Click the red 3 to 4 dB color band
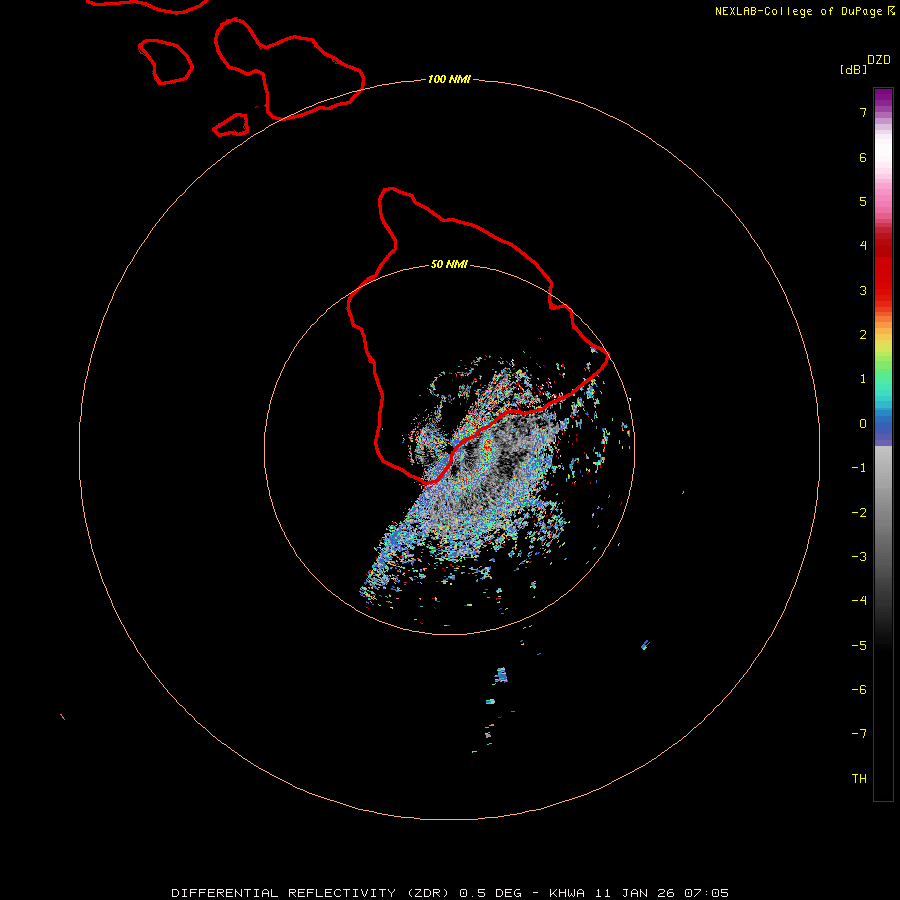This screenshot has width=900, height=900. click(883, 268)
